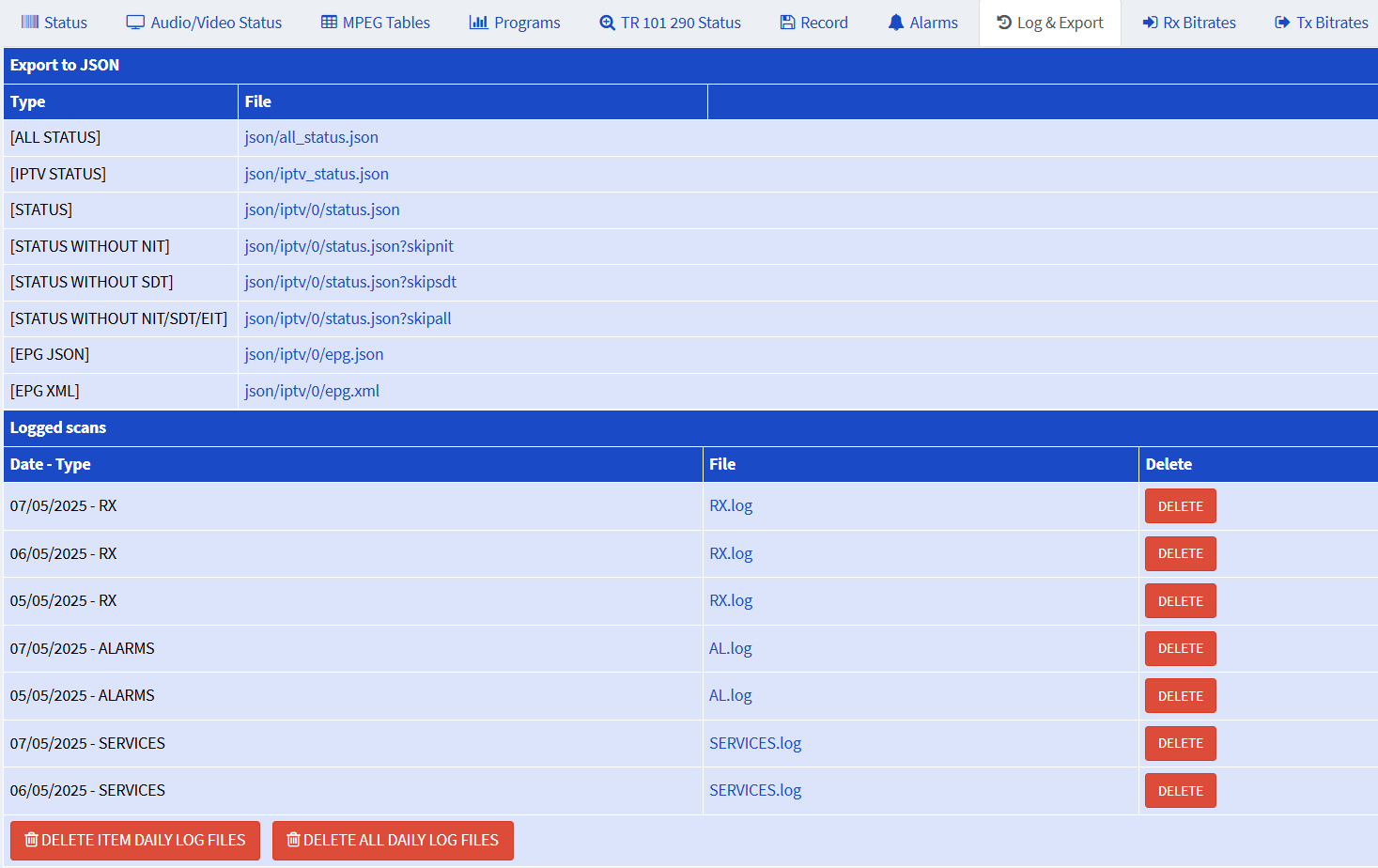The height and width of the screenshot is (868, 1378).
Task: Click the barcode icon beside Status tab
Action: [30, 23]
